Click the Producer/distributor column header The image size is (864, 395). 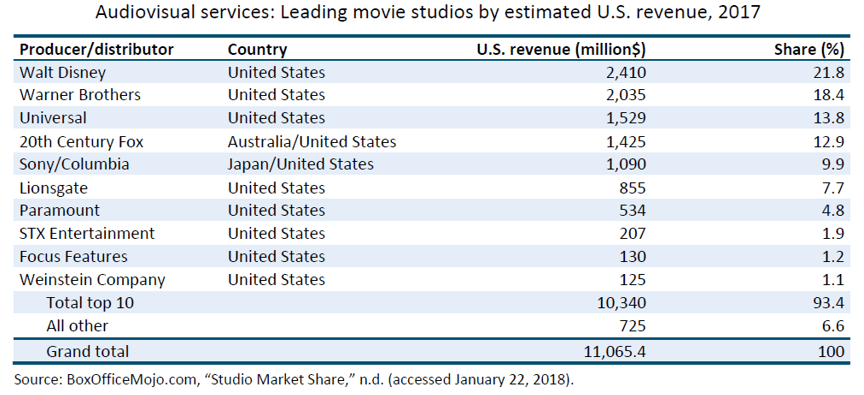click(96, 50)
